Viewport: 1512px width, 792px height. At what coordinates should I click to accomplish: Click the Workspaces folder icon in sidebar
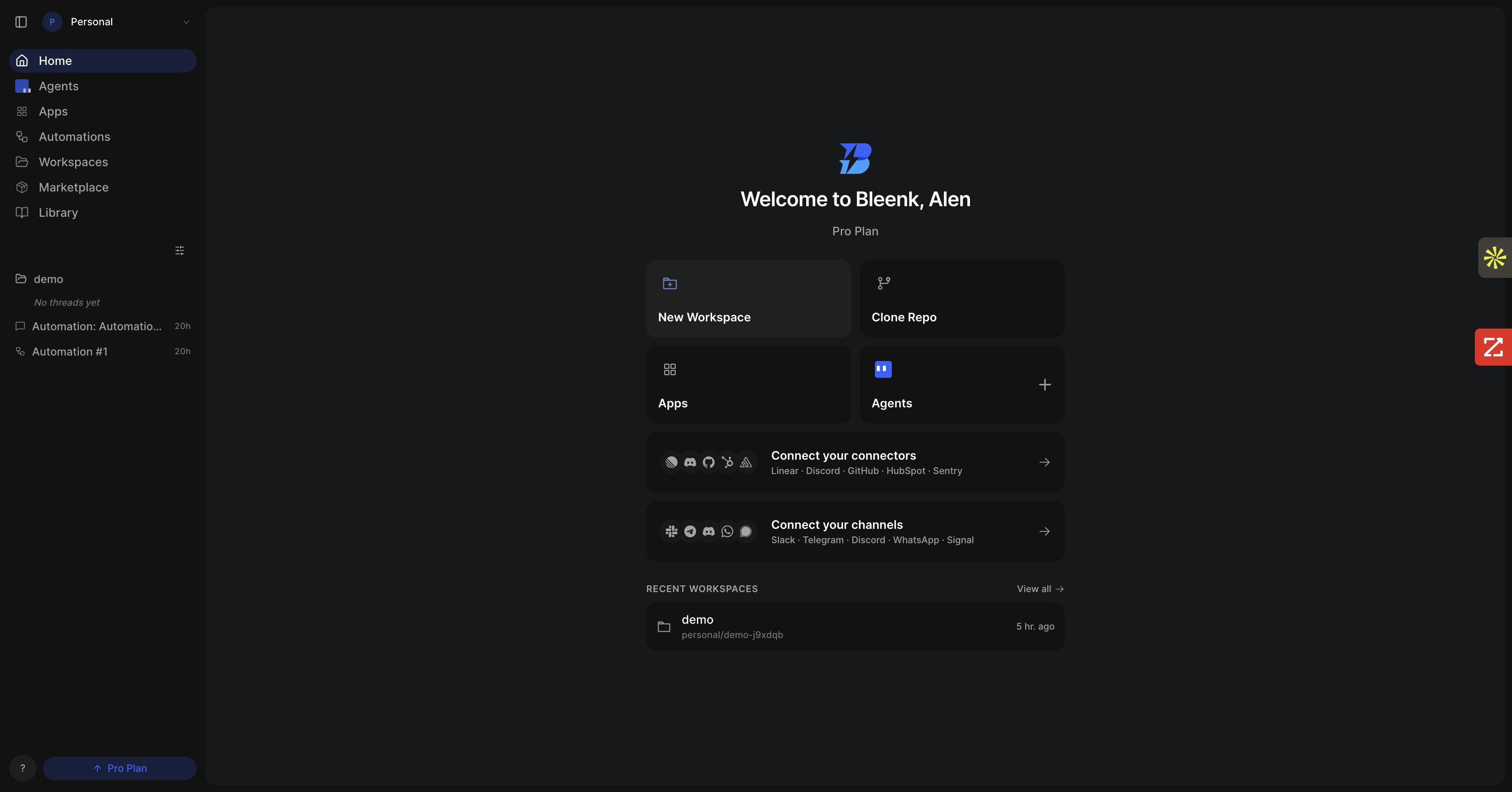click(x=22, y=162)
